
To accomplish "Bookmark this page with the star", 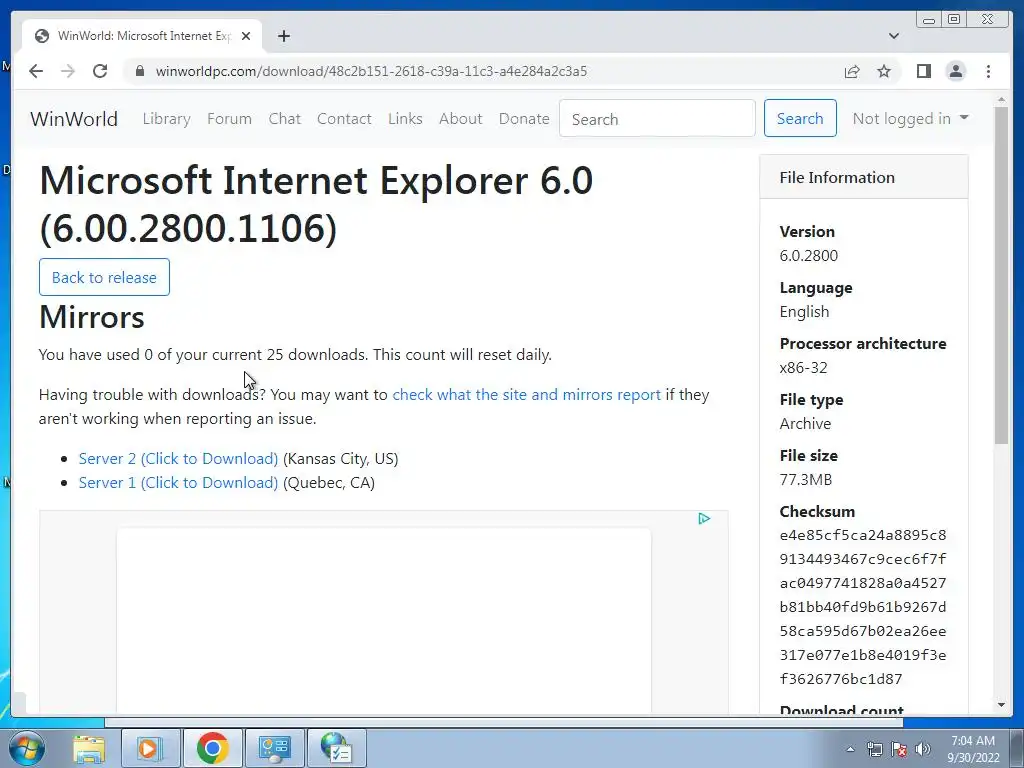I will point(884,71).
